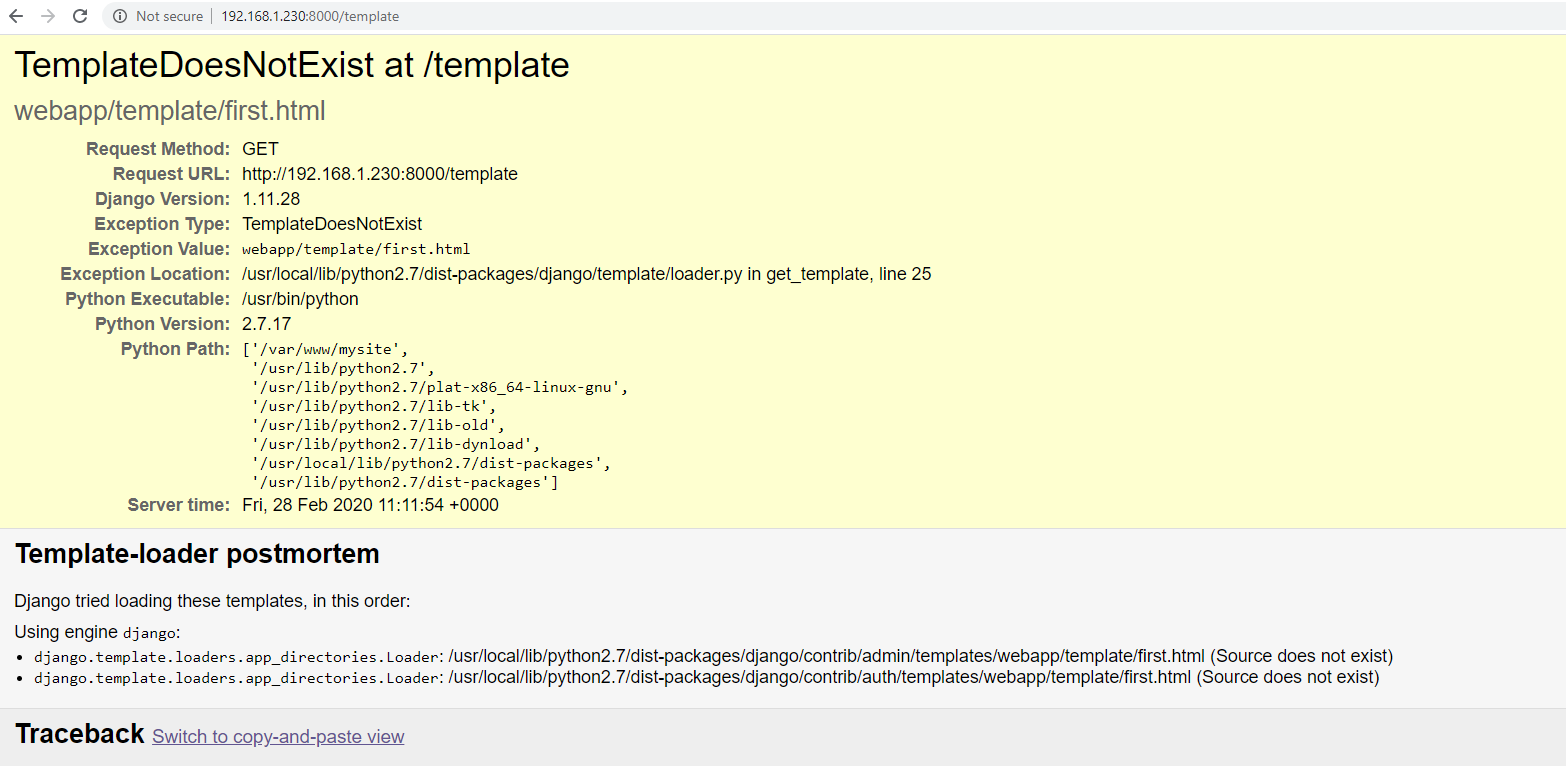1566x766 pixels.
Task: Select Python Version value 2.7.17
Action: (x=267, y=324)
